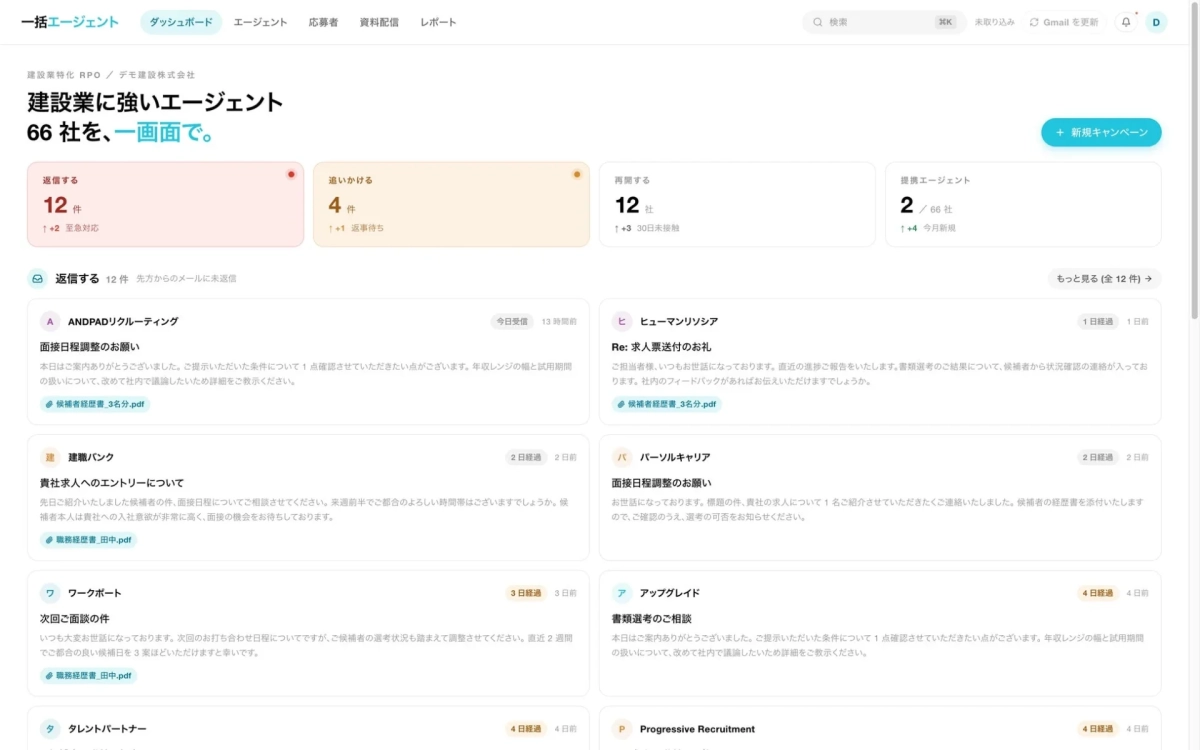Open the user avatar D menu

point(1156,22)
